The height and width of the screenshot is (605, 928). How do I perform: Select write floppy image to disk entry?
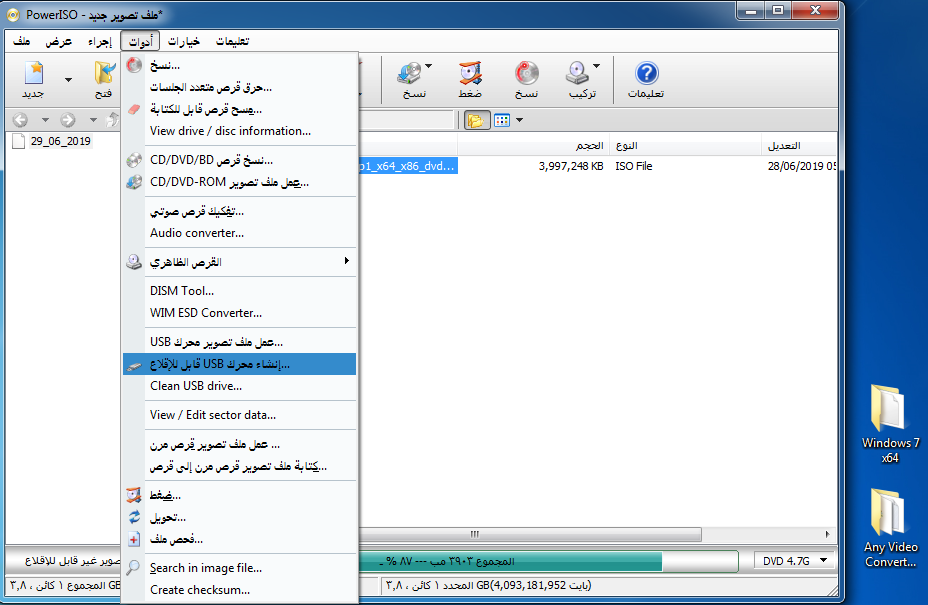click(x=239, y=466)
